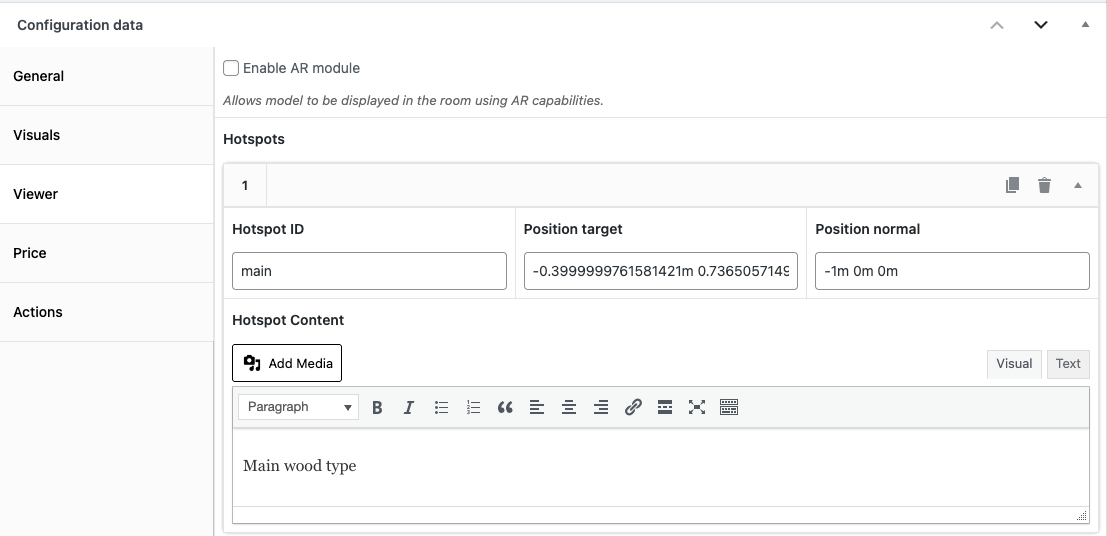Click the Hotspot ID input field

click(369, 271)
